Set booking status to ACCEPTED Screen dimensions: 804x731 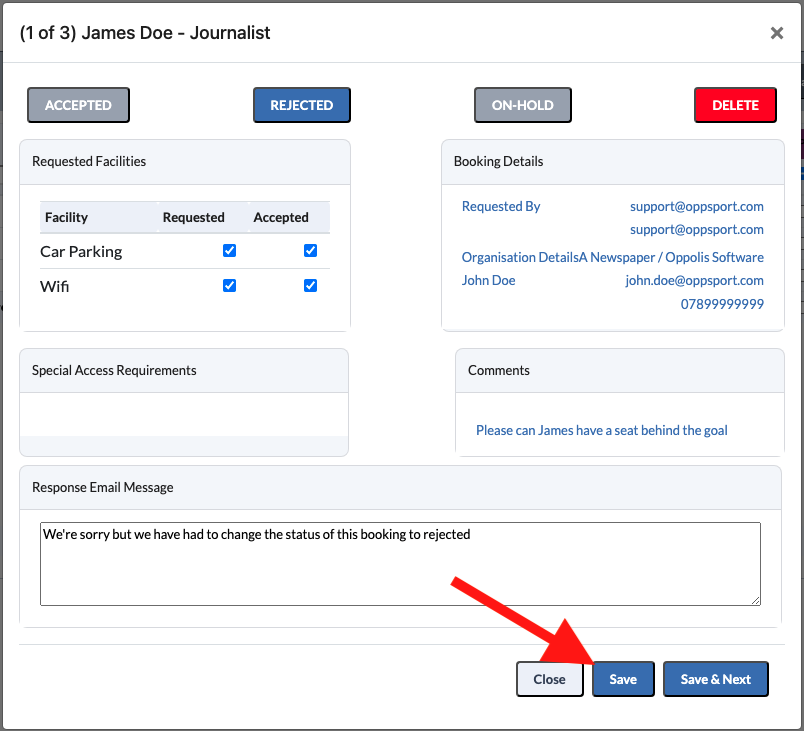pos(78,105)
